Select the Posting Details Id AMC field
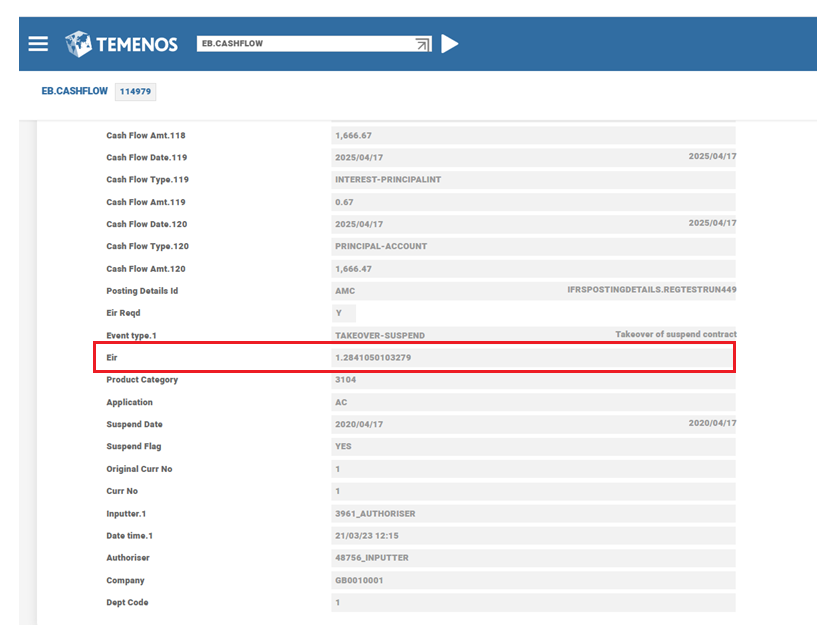This screenshot has width=820, height=625. pyautogui.click(x=345, y=291)
